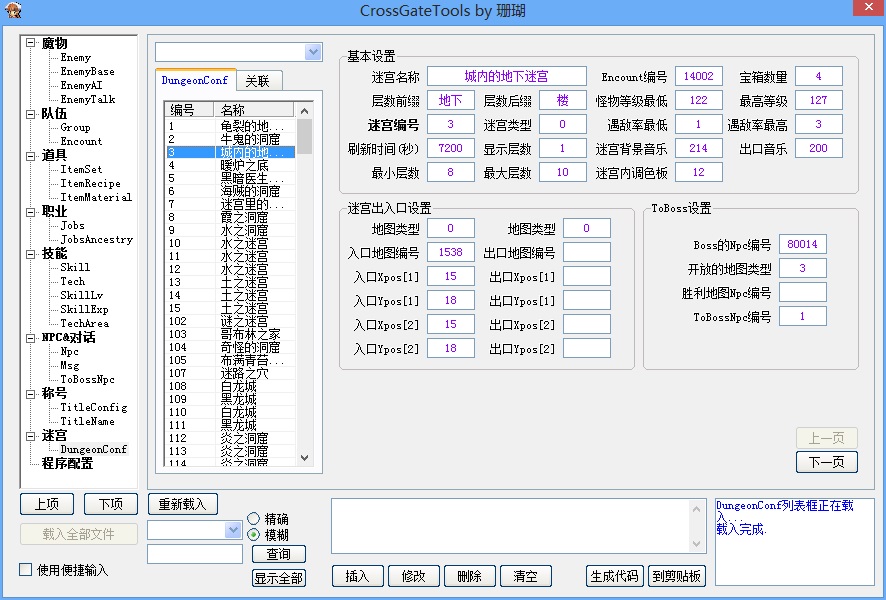Click the application icon in the title bar
886x600 pixels.
[13, 10]
